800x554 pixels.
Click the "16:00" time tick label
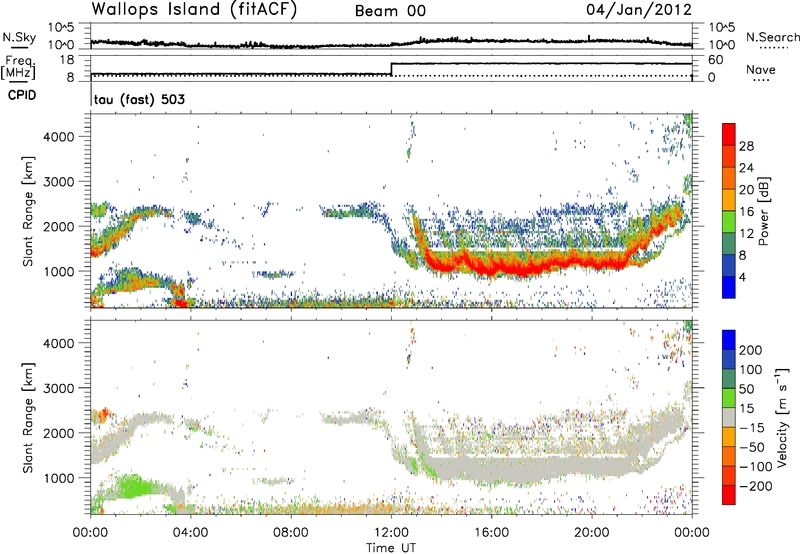[491, 533]
